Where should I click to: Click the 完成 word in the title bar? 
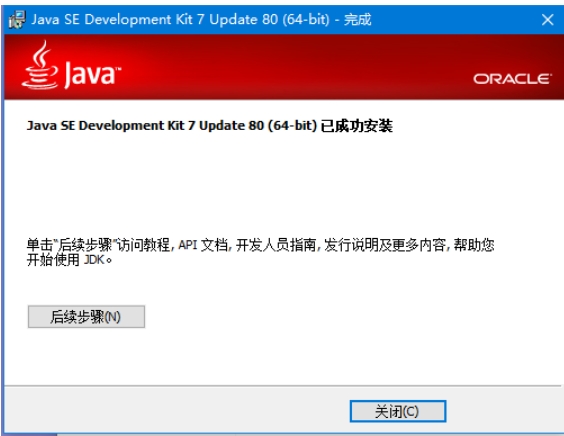(x=358, y=19)
